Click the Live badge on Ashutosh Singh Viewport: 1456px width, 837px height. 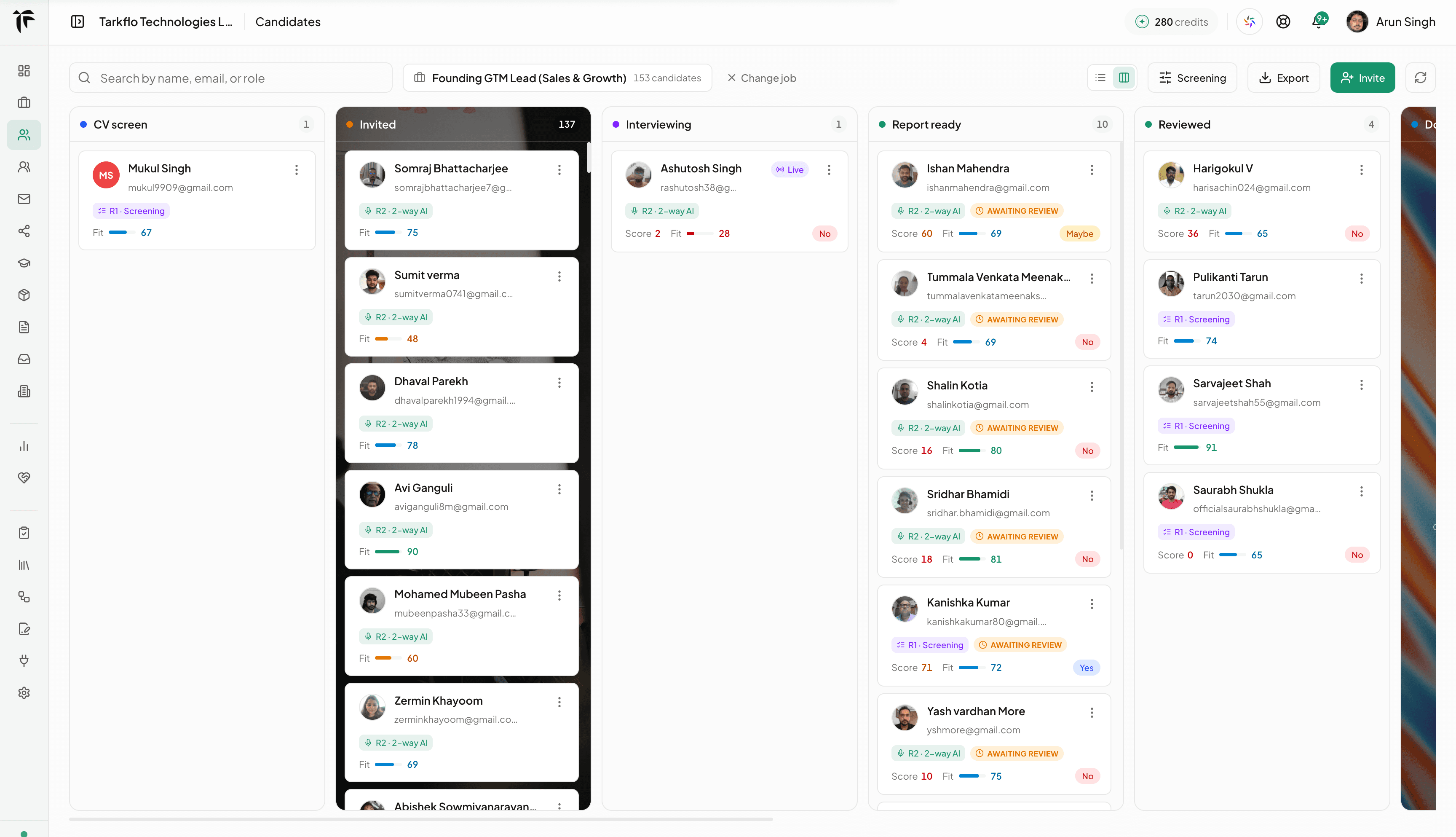point(790,169)
